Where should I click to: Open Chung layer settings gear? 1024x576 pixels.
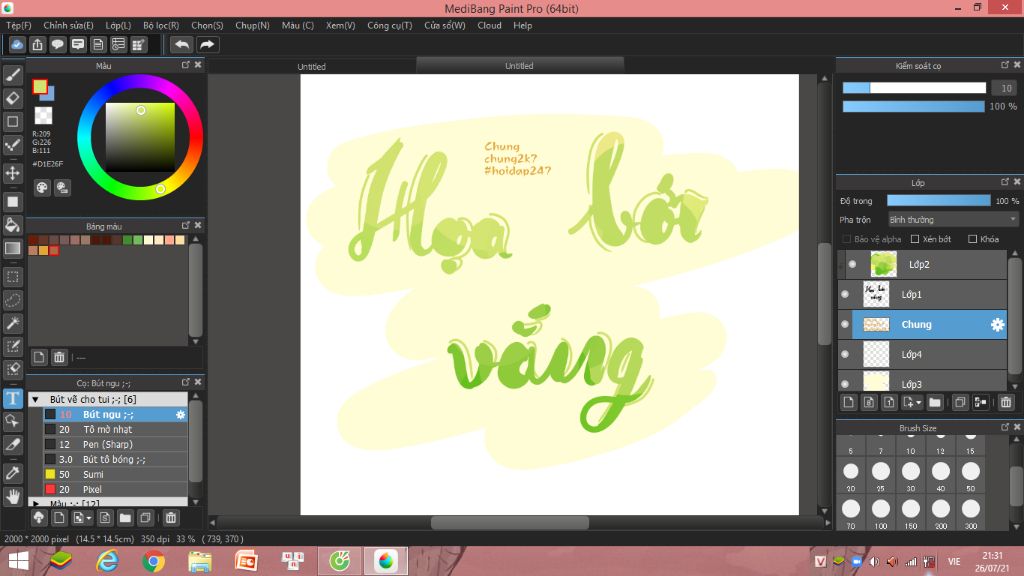point(997,325)
